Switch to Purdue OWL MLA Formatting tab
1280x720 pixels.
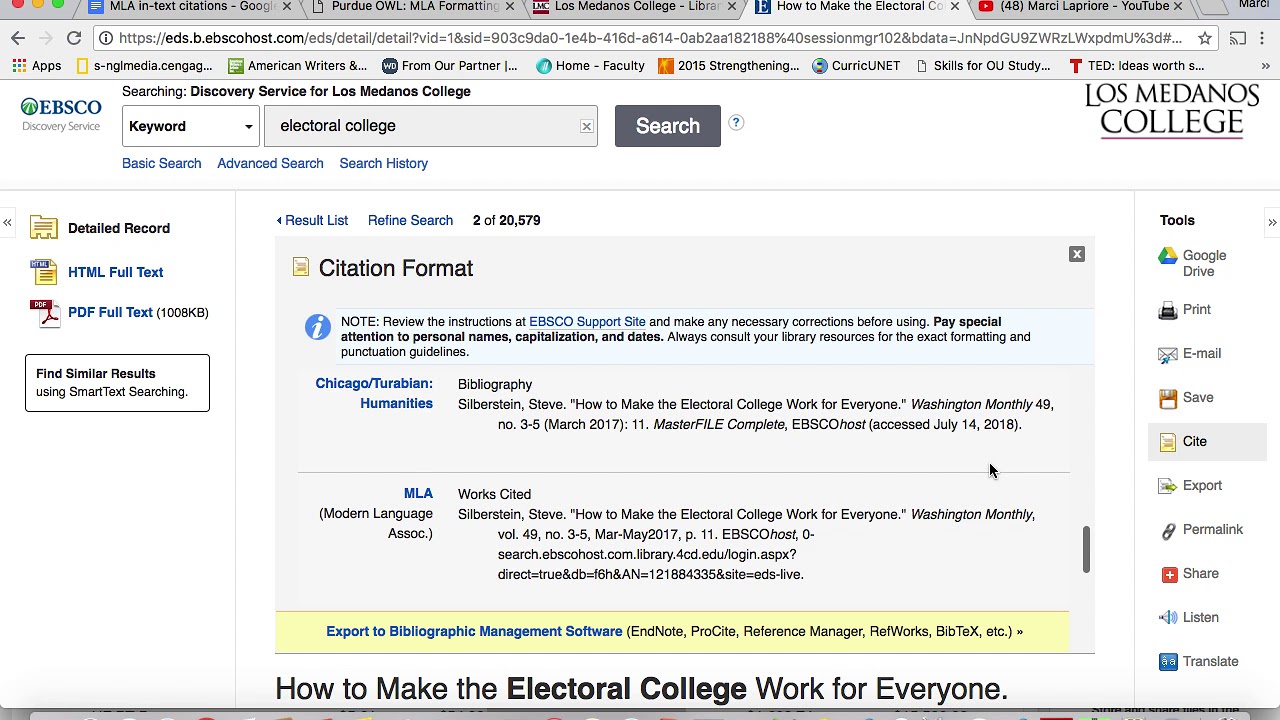tap(410, 7)
